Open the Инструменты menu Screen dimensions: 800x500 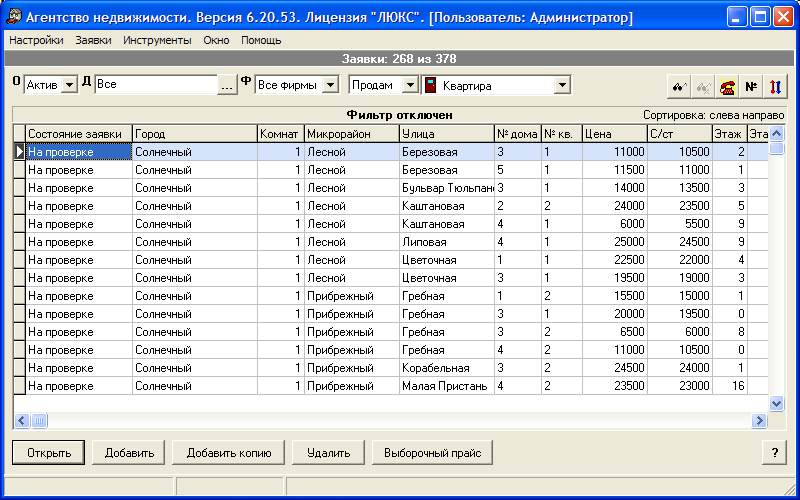(157, 40)
